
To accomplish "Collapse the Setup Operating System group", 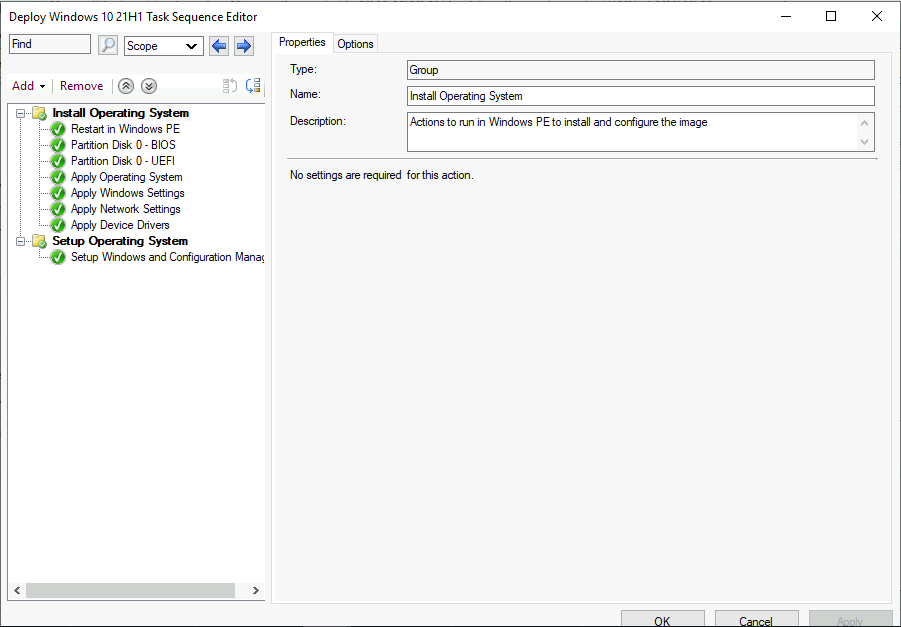I will point(21,241).
